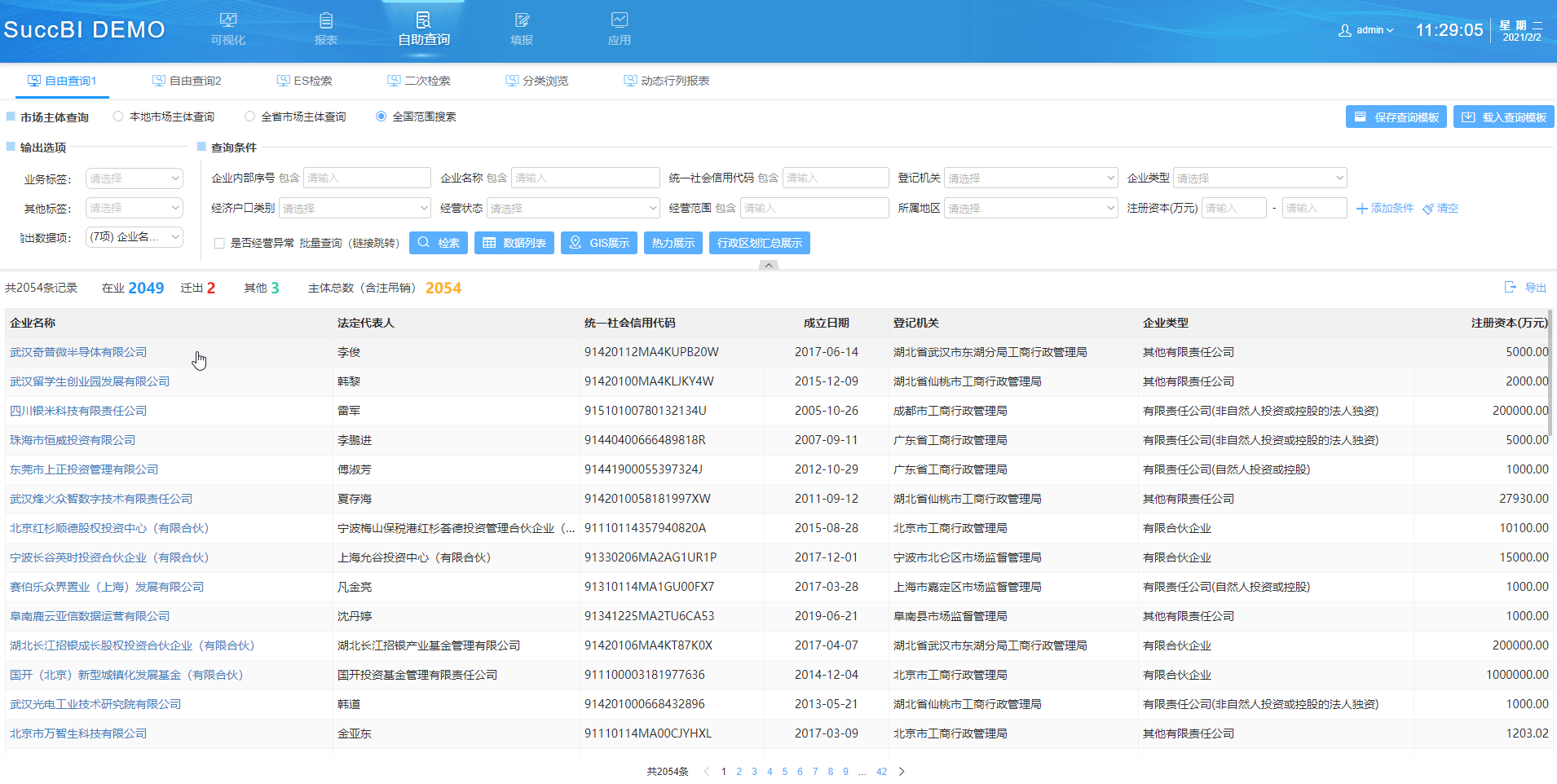
Task: Select 全省市场主体查询 radio button
Action: [250, 117]
